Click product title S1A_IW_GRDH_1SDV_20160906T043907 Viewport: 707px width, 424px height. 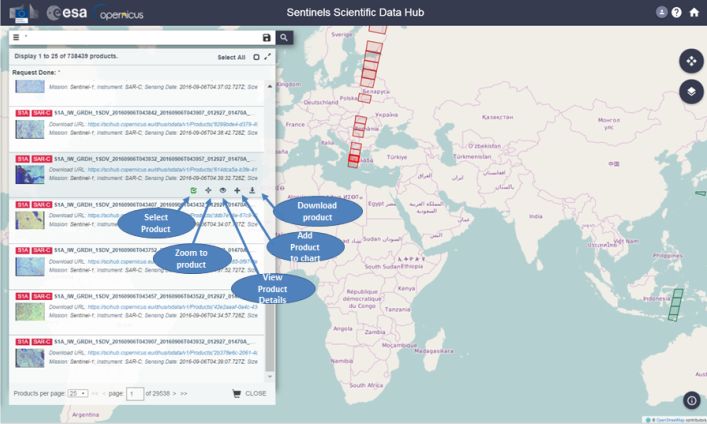pos(152,341)
